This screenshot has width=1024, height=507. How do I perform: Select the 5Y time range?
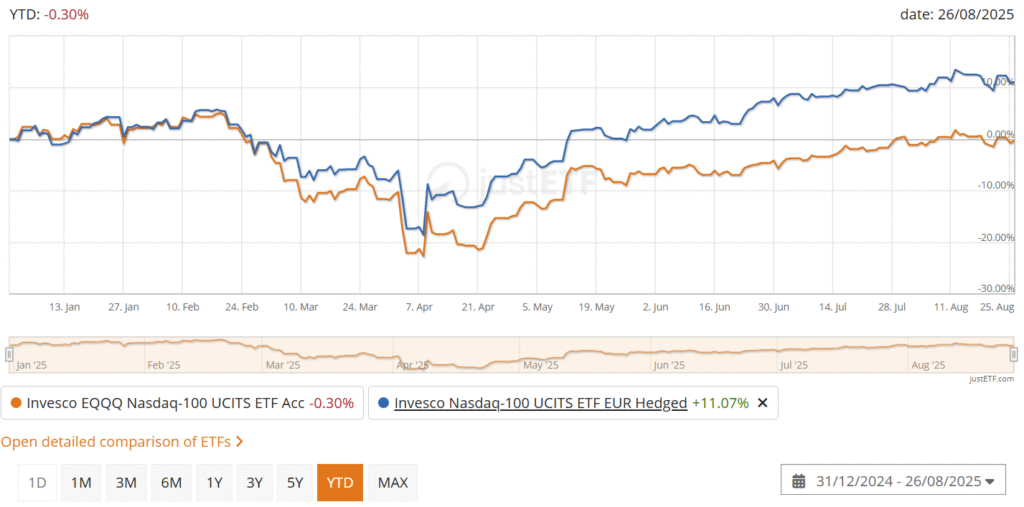pos(295,483)
